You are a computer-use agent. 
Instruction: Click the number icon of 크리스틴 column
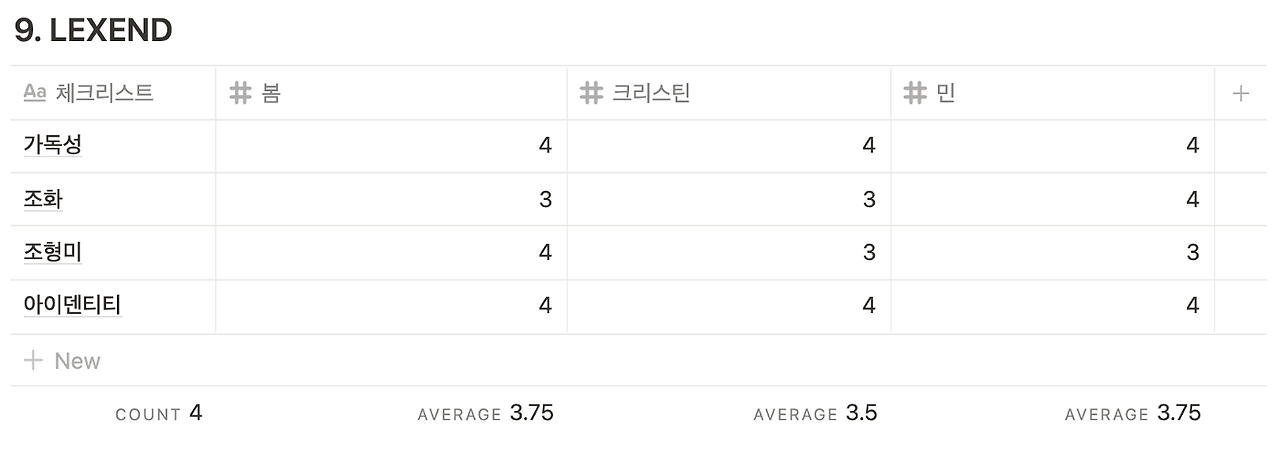tap(591, 94)
